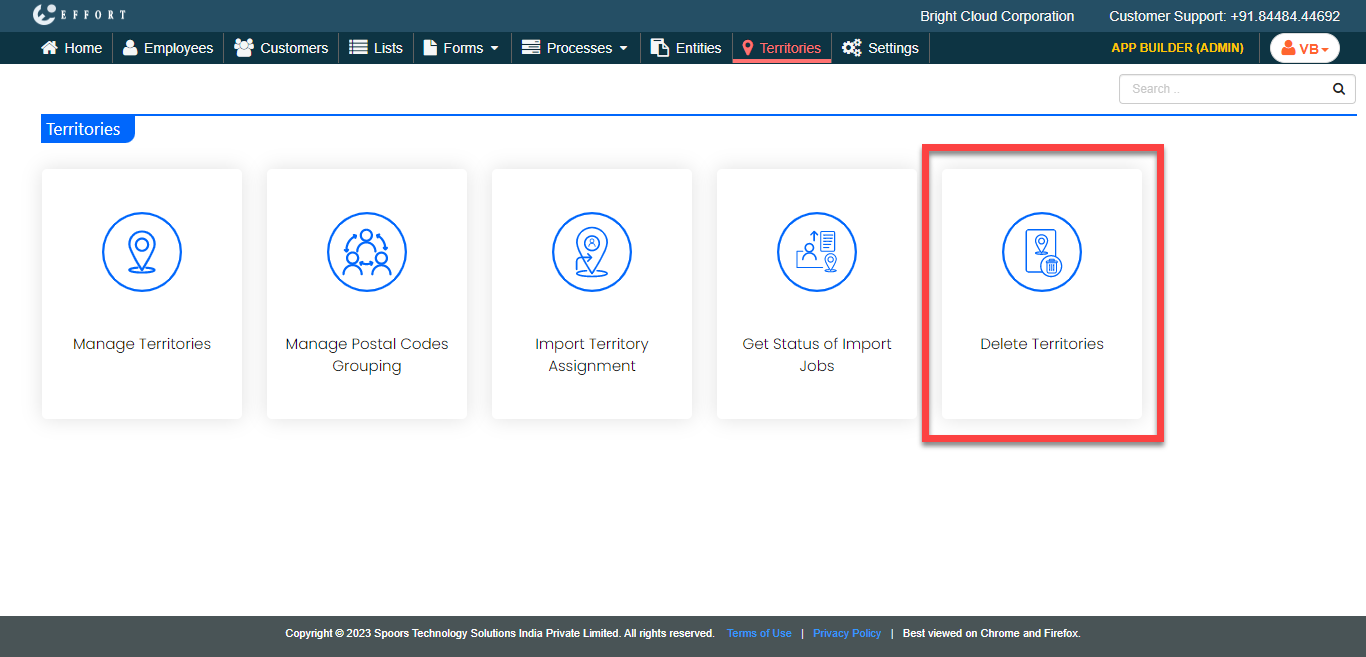The image size is (1366, 657).
Task: Open the Lists menu item
Action: [x=376, y=48]
